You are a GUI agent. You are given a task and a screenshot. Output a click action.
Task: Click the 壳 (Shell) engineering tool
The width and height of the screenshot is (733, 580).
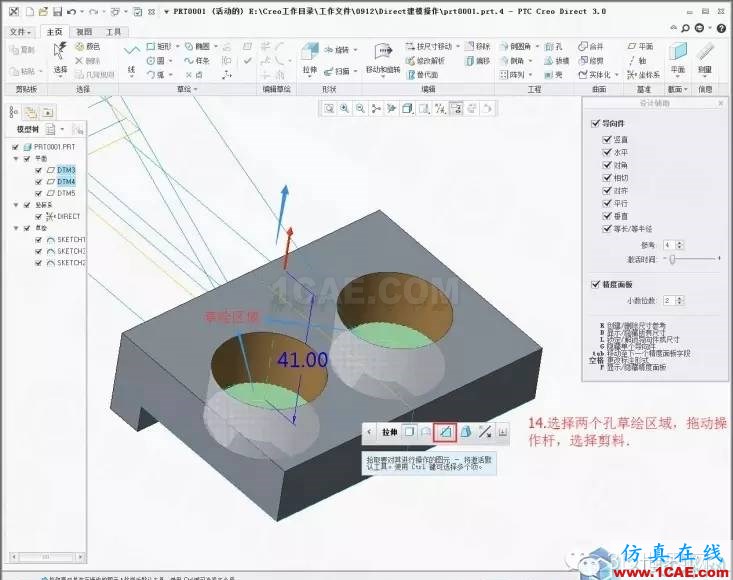coord(553,75)
